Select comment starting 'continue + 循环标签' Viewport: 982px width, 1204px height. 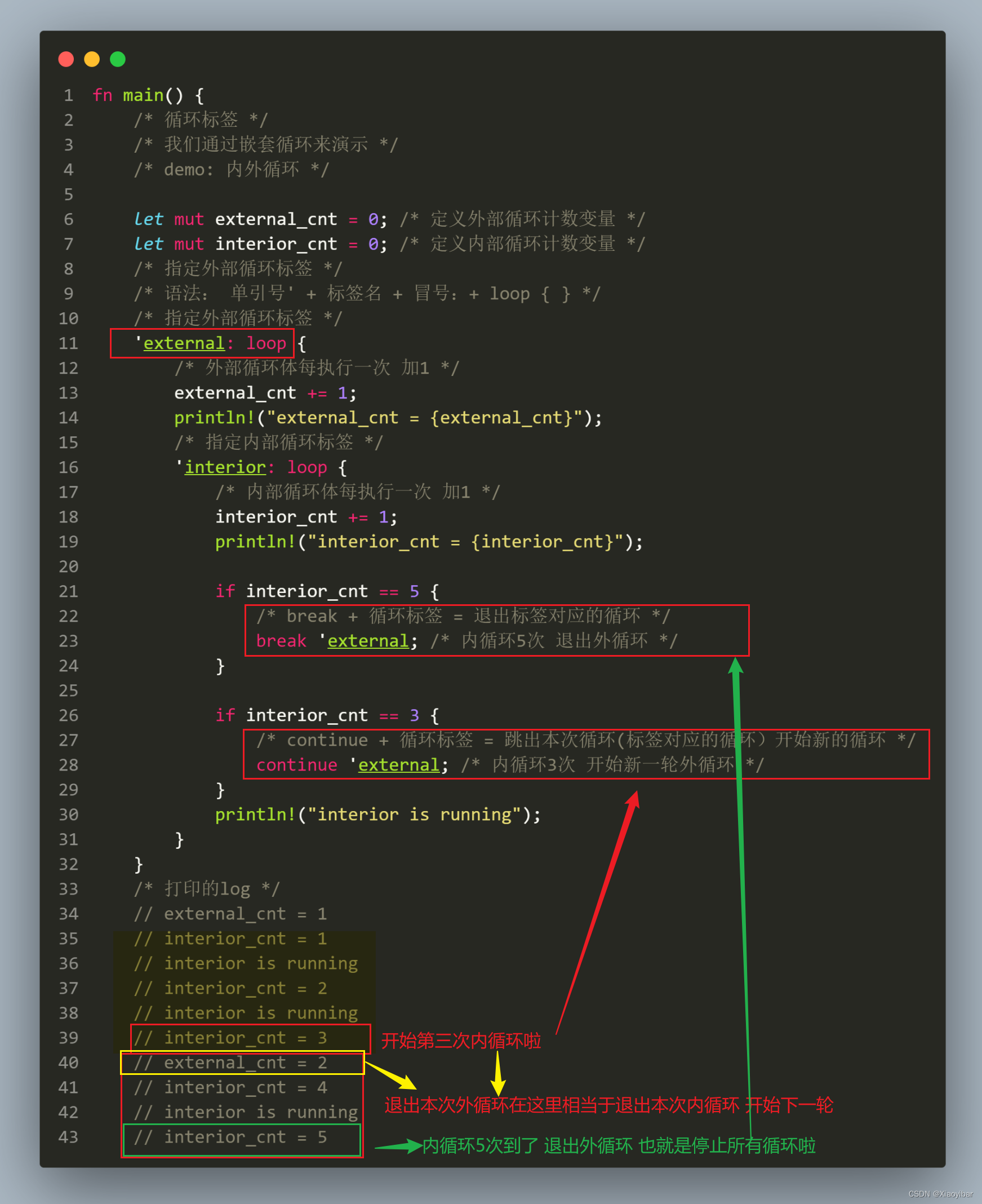coord(586,740)
